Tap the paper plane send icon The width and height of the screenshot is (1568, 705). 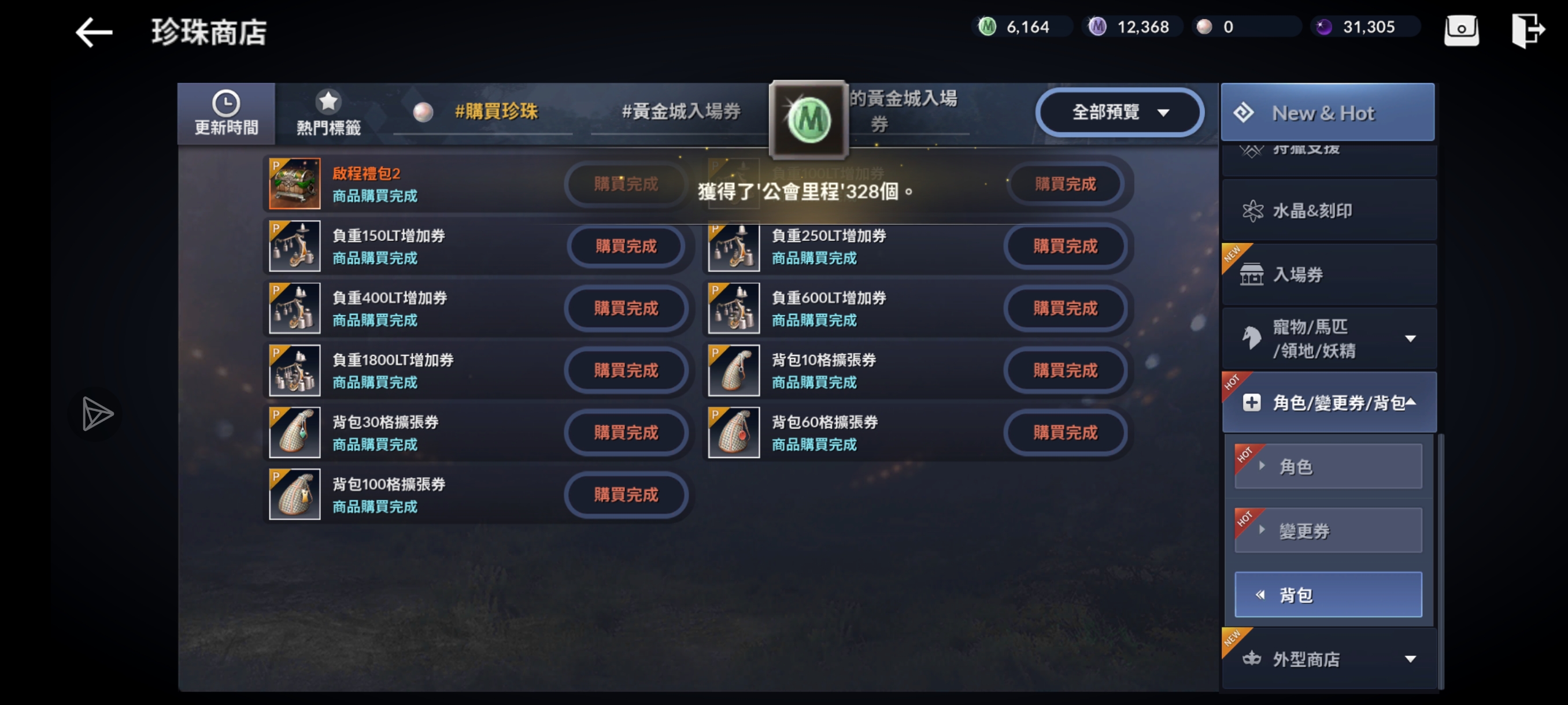tap(97, 414)
